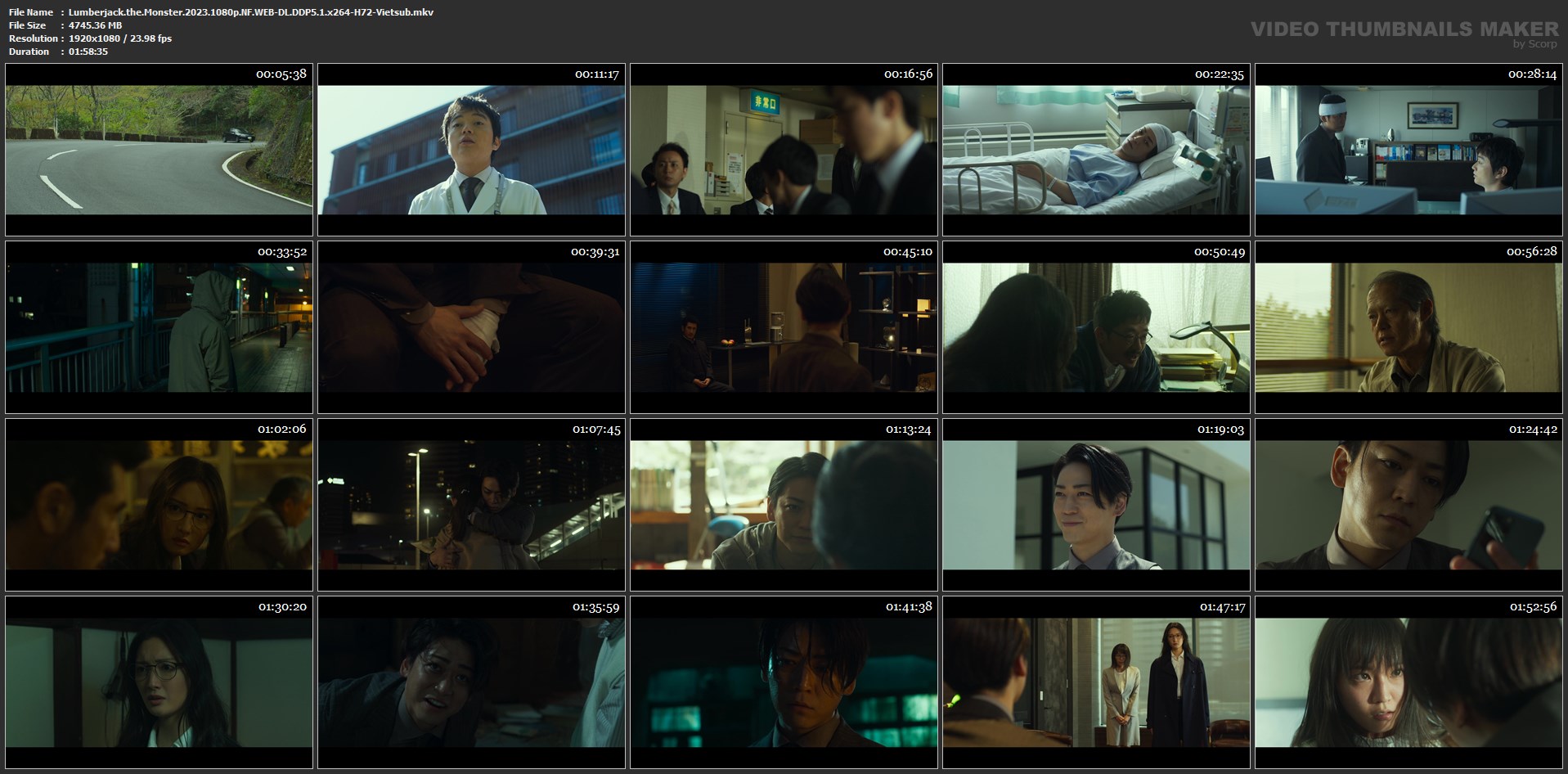Select the thumbnail at 00:05:38
The height and width of the screenshot is (774, 1568).
pyautogui.click(x=159, y=150)
